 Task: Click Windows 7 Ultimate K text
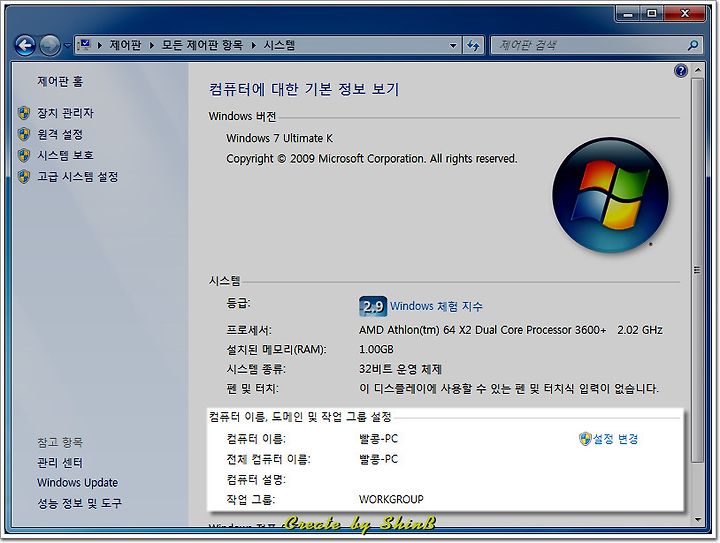coord(280,138)
